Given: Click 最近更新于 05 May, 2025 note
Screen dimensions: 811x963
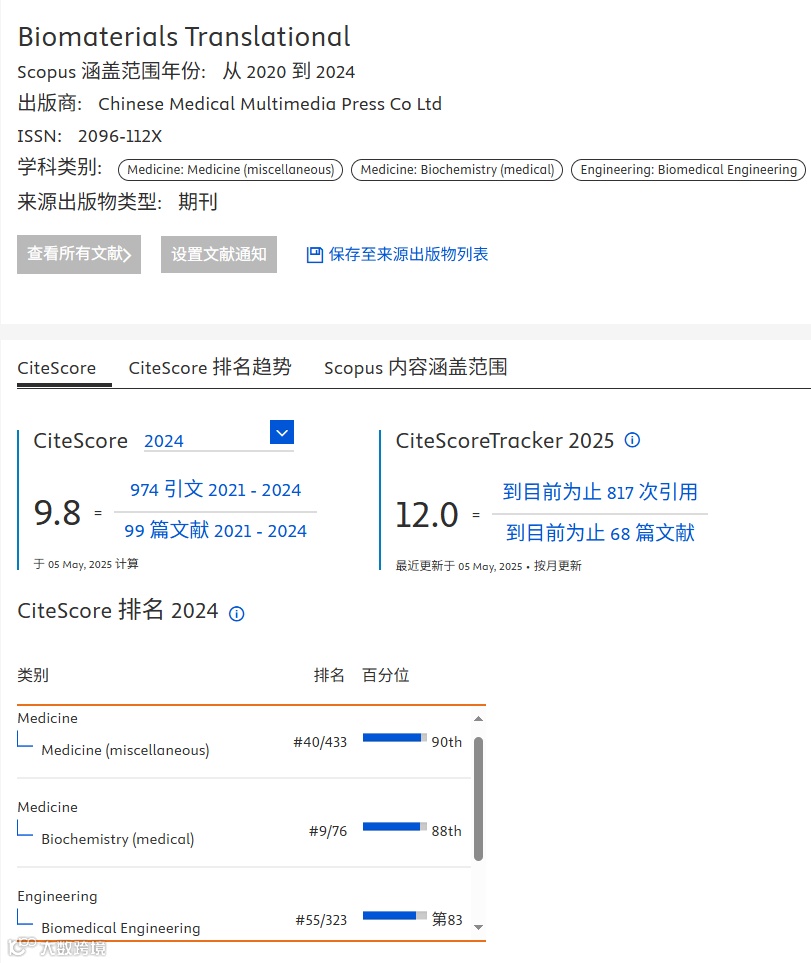Looking at the screenshot, I should point(489,566).
